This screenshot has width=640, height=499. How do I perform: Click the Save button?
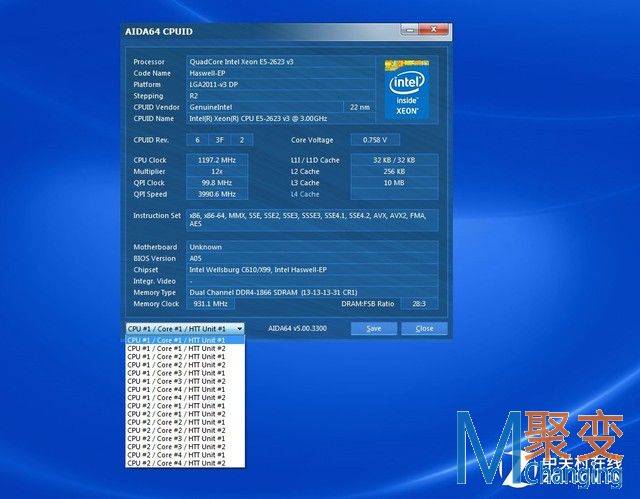pos(373,328)
